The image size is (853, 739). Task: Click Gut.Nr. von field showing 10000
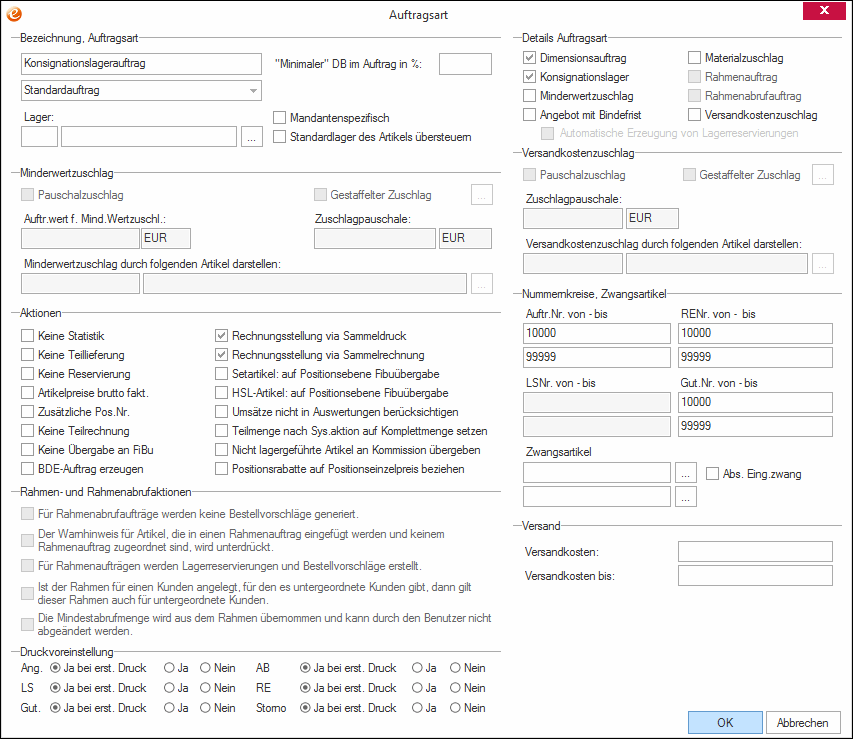coord(755,402)
